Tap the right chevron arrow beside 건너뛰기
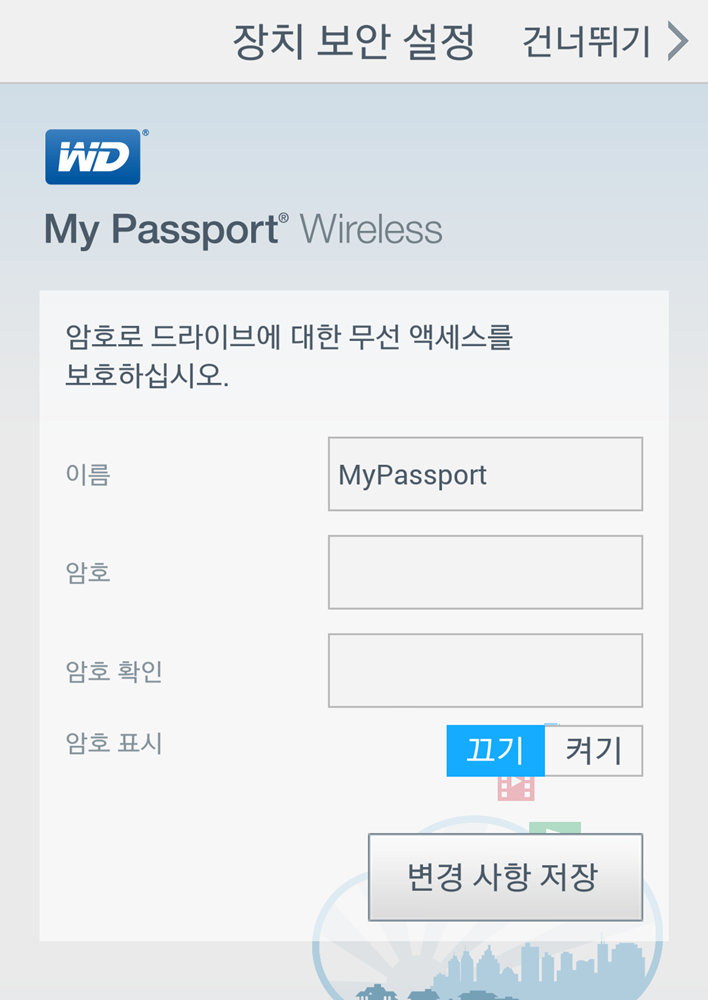This screenshot has width=708, height=1000. point(678,41)
